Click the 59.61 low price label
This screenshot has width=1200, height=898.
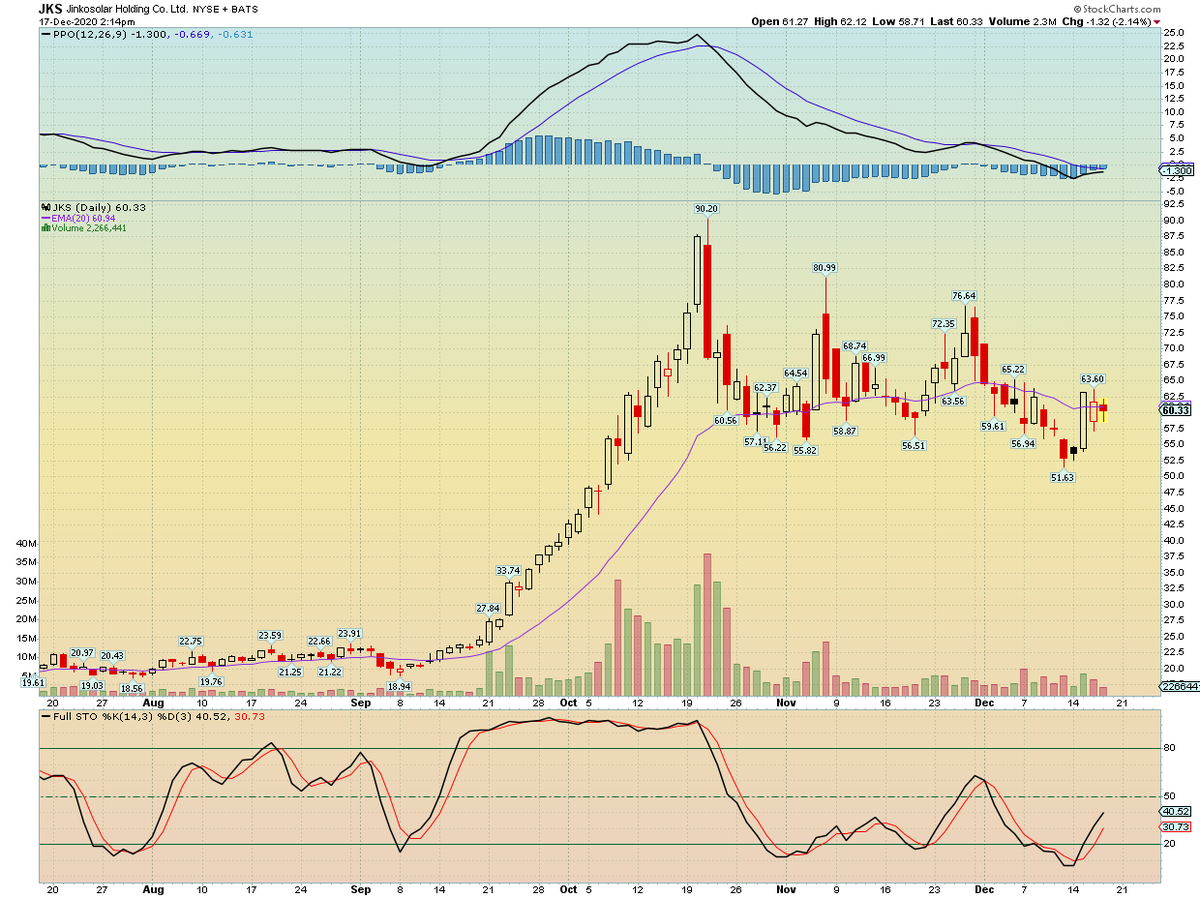(x=992, y=427)
